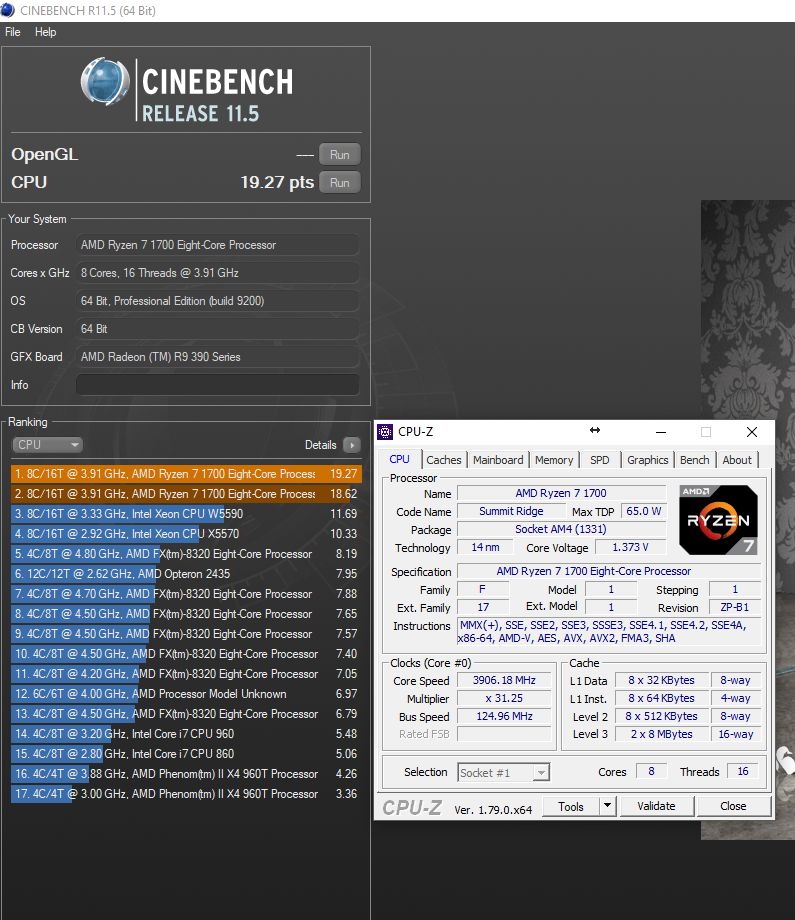This screenshot has width=795, height=920.
Task: Click the Details arrow button in Ranking
Action: pyautogui.click(x=351, y=445)
